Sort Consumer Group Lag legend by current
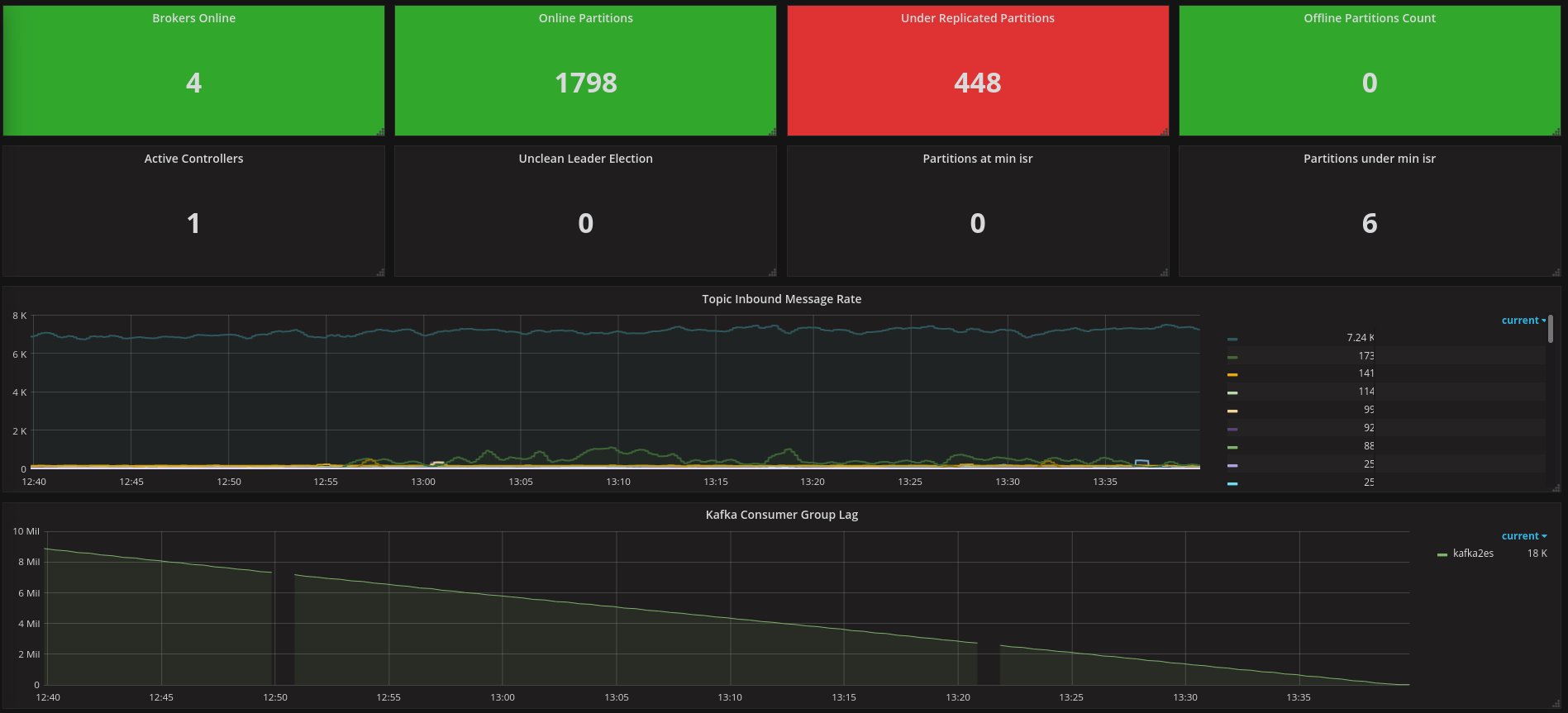The width and height of the screenshot is (1568, 713). tap(1523, 536)
